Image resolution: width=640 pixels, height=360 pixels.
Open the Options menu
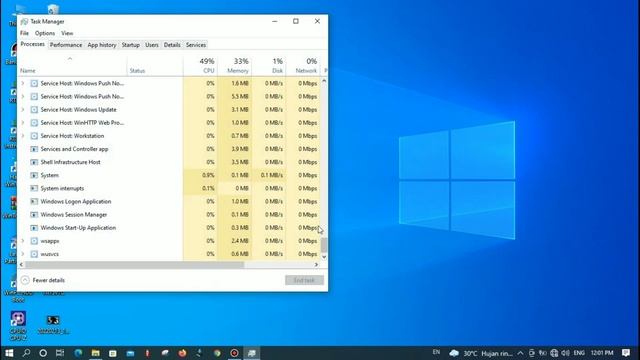point(45,33)
